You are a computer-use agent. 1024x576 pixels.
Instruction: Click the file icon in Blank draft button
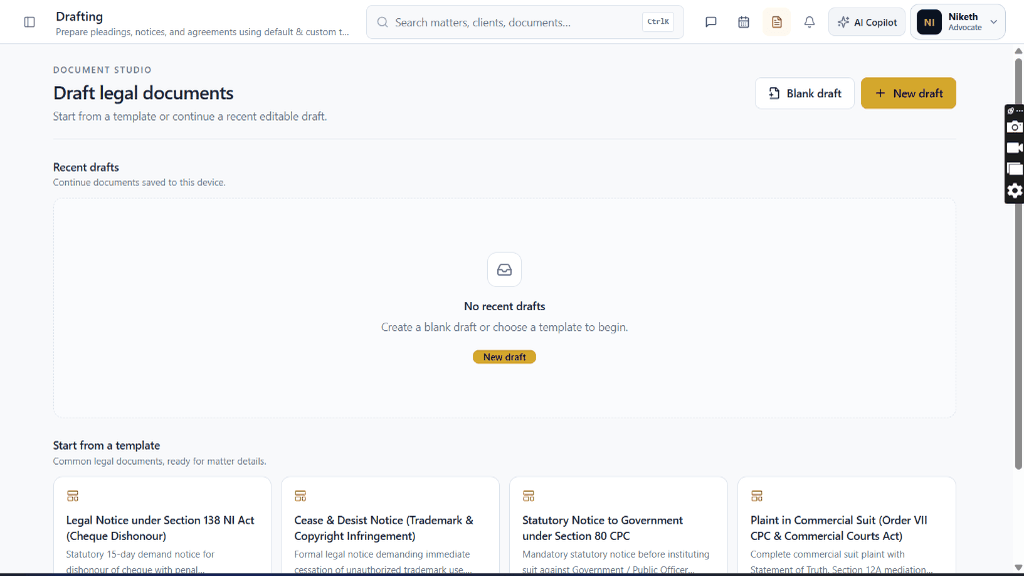pyautogui.click(x=774, y=93)
